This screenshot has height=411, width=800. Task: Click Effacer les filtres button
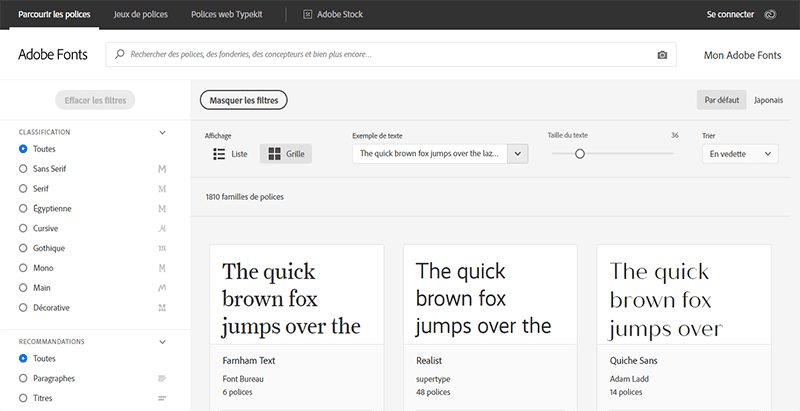[95, 100]
